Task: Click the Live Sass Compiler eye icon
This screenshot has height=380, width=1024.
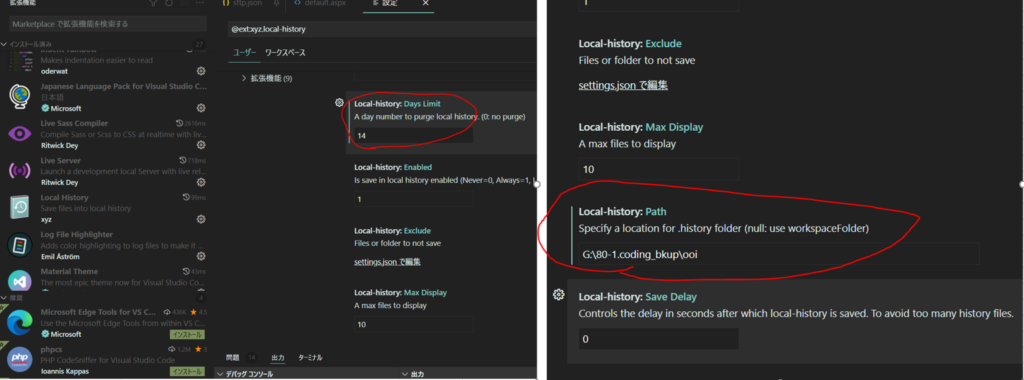Action: point(20,134)
